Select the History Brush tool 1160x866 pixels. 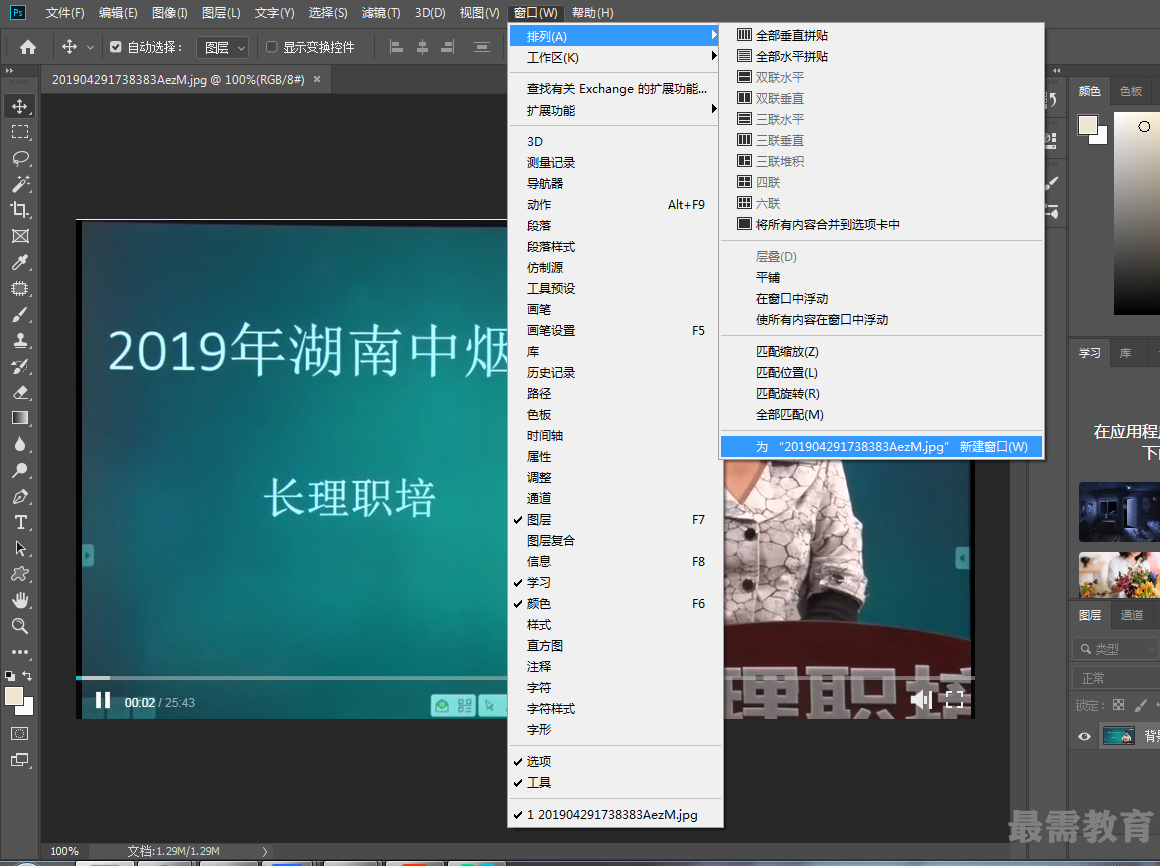click(20, 366)
